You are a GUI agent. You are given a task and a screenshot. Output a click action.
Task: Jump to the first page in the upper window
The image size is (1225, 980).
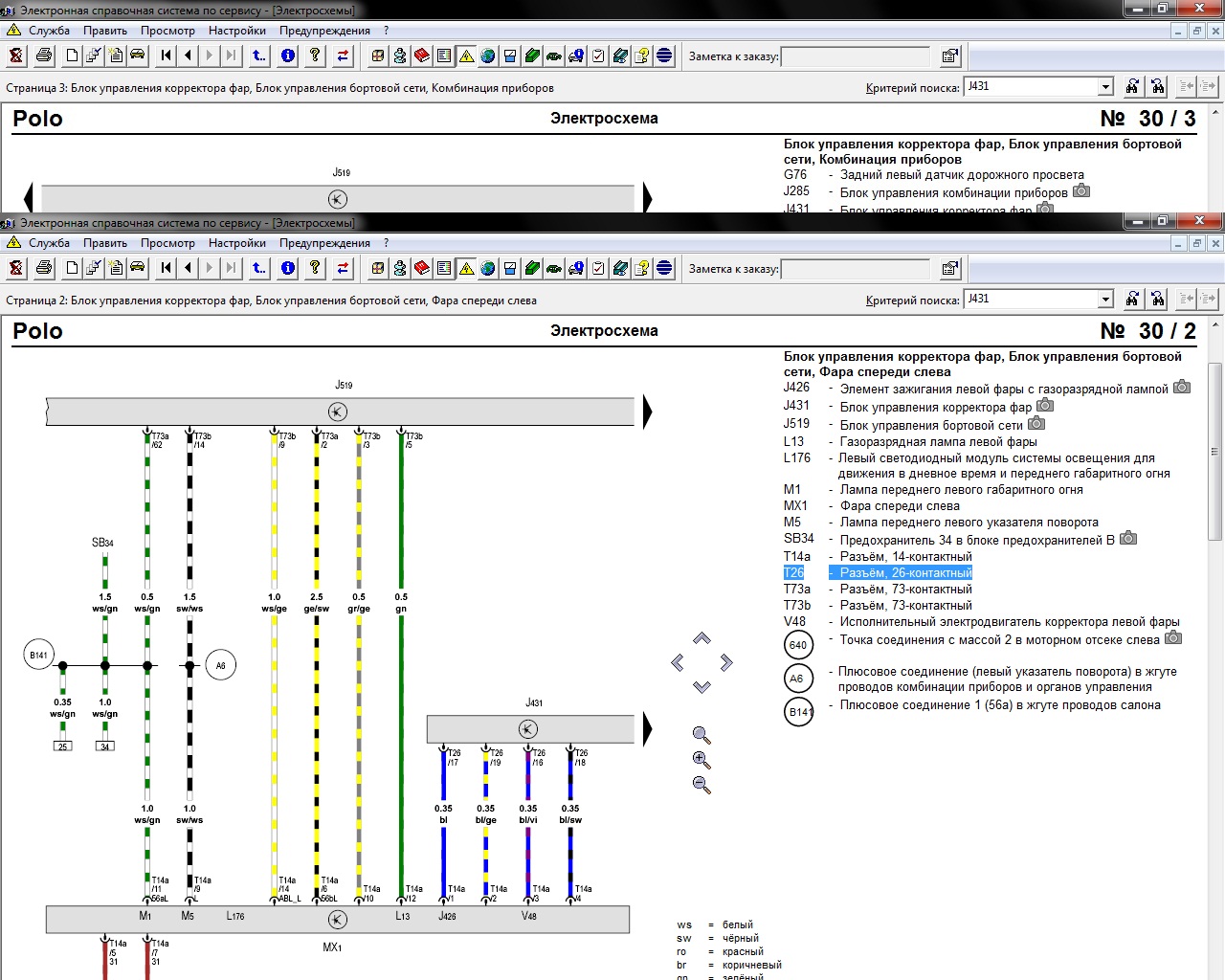pyautogui.click(x=167, y=56)
